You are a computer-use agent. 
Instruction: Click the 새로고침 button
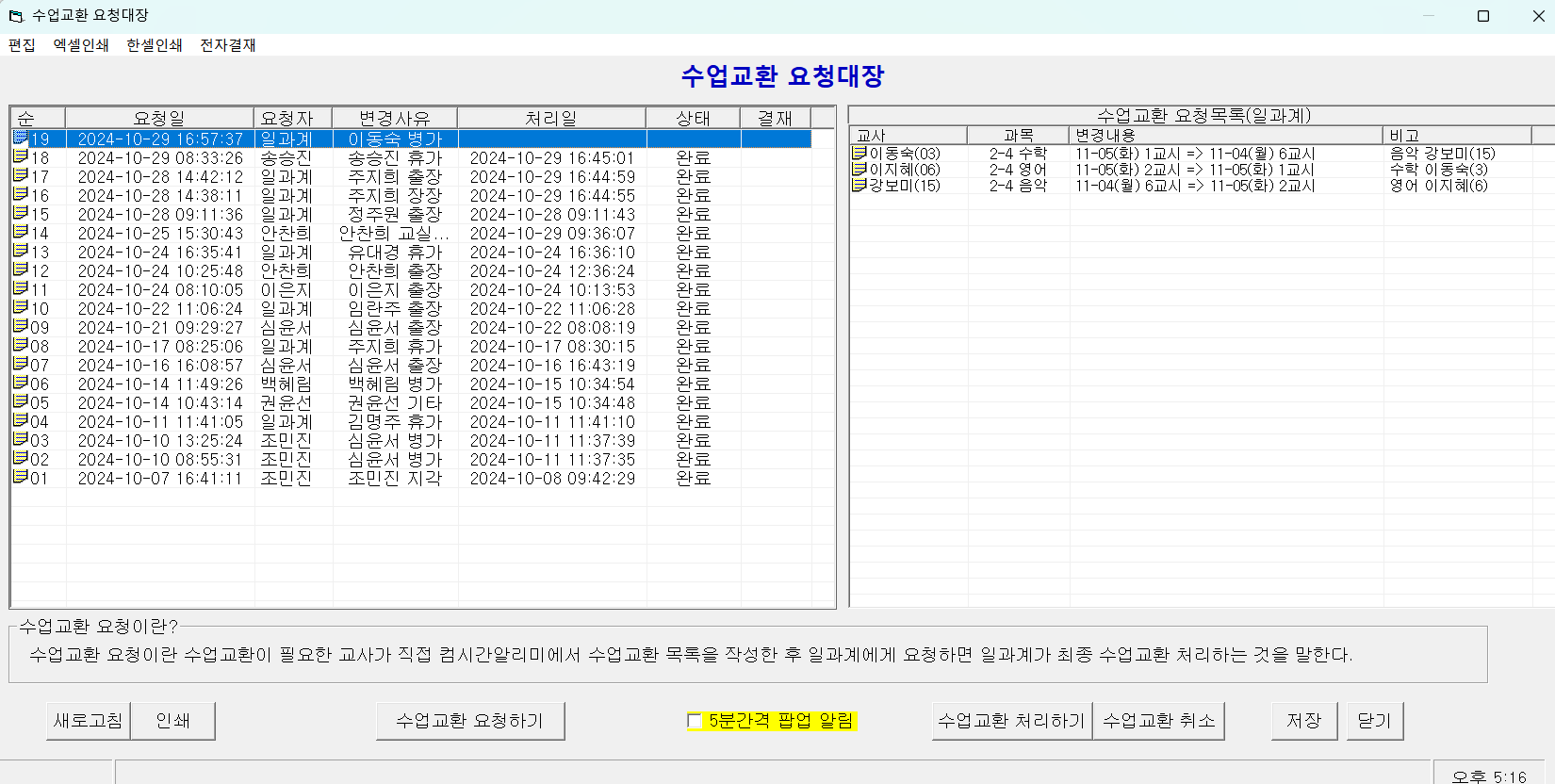coord(88,721)
